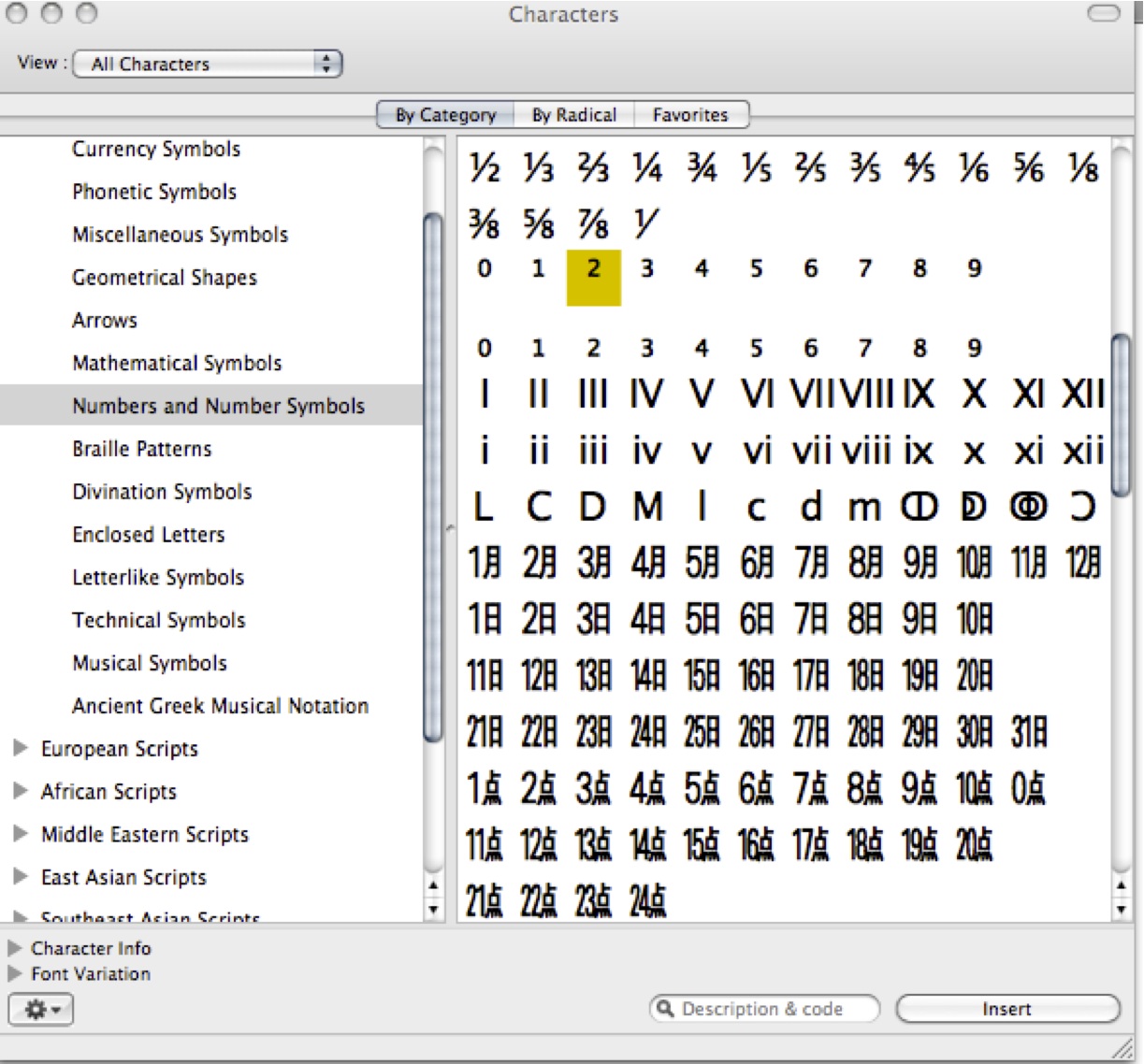1144x1064 pixels.
Task: Select the 31日 day character
Action: click(x=1028, y=733)
